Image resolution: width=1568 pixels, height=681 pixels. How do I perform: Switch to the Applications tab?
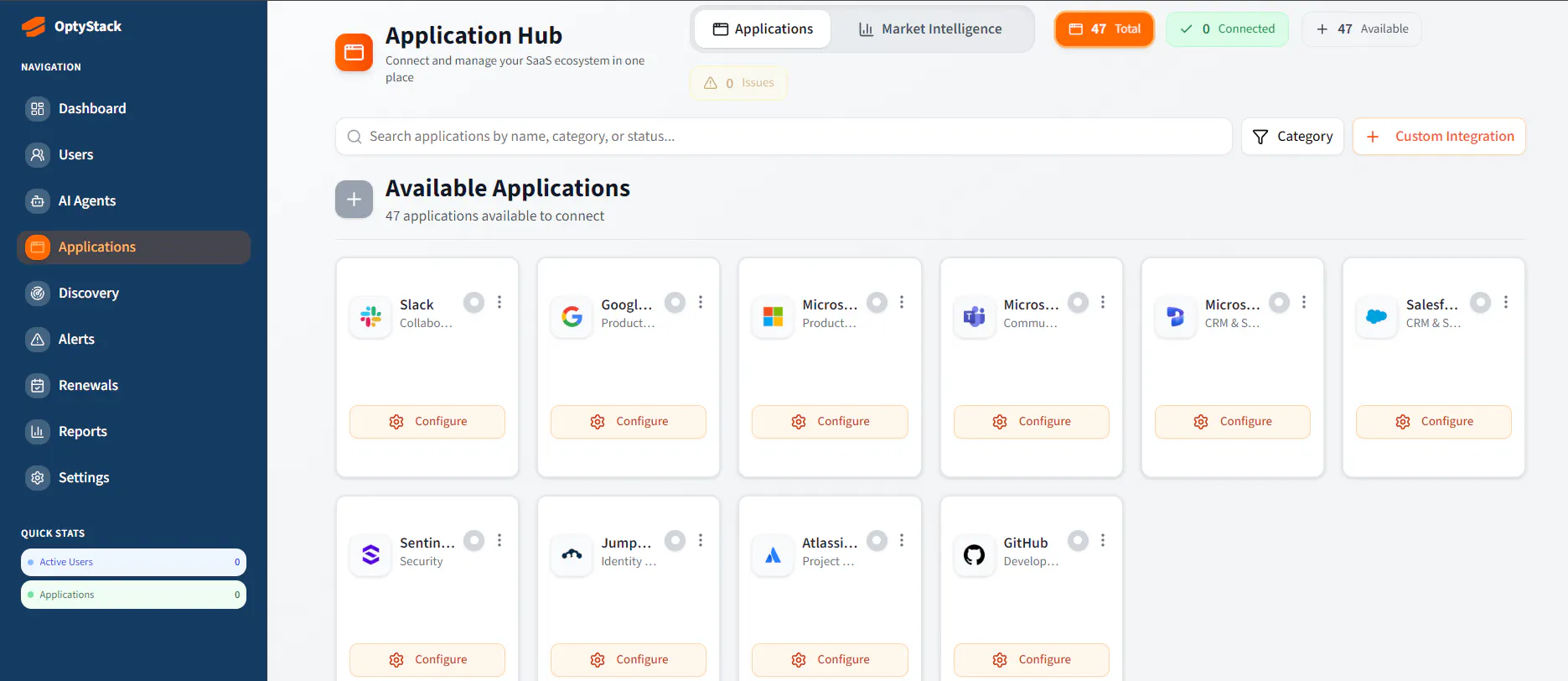point(763,29)
